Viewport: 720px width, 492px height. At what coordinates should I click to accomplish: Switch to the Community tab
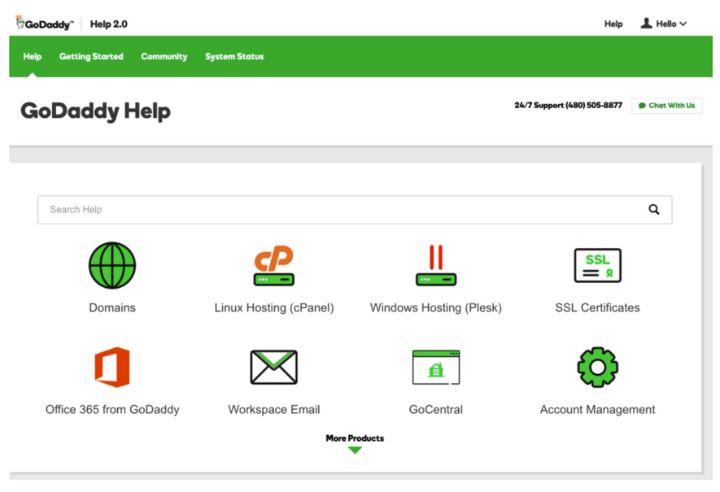click(x=164, y=57)
